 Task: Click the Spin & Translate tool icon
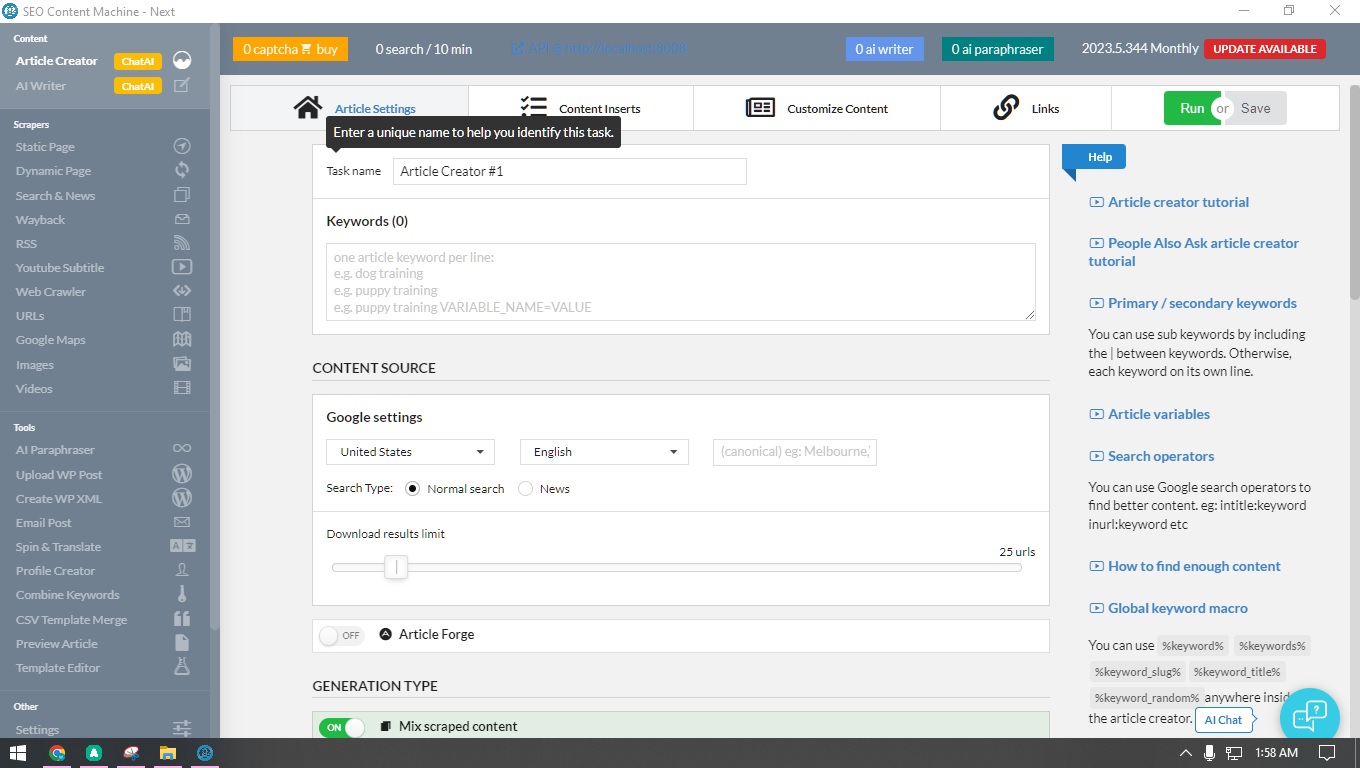pyautogui.click(x=182, y=546)
